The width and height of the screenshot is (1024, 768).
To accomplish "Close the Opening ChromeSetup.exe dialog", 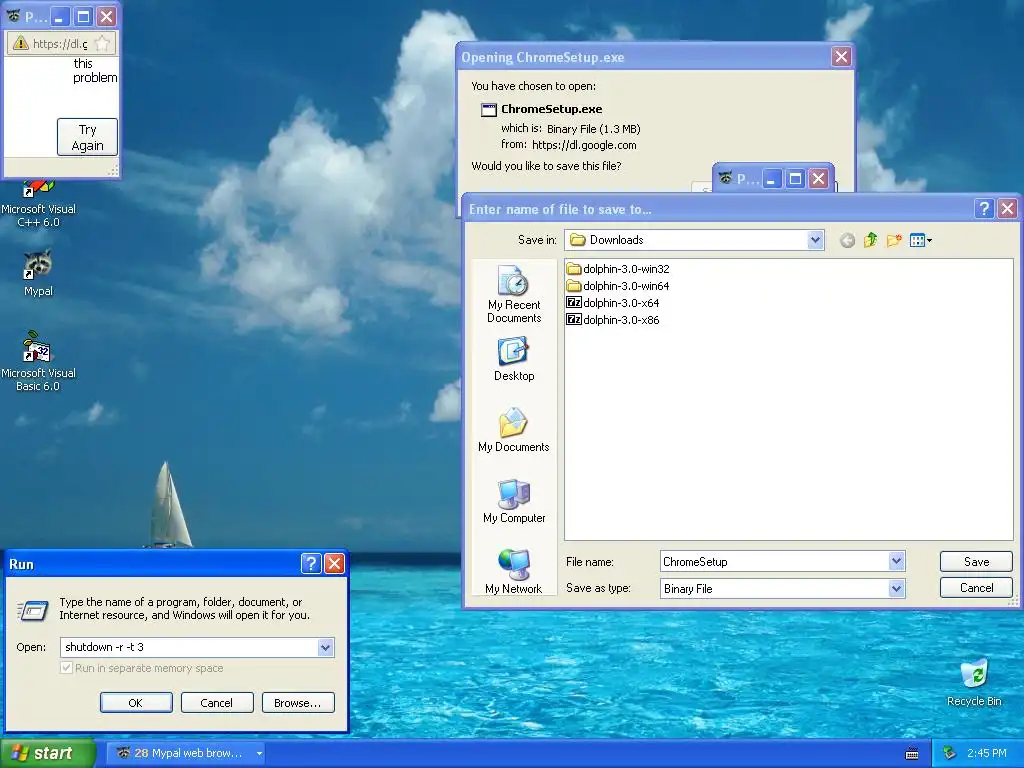I will [841, 57].
